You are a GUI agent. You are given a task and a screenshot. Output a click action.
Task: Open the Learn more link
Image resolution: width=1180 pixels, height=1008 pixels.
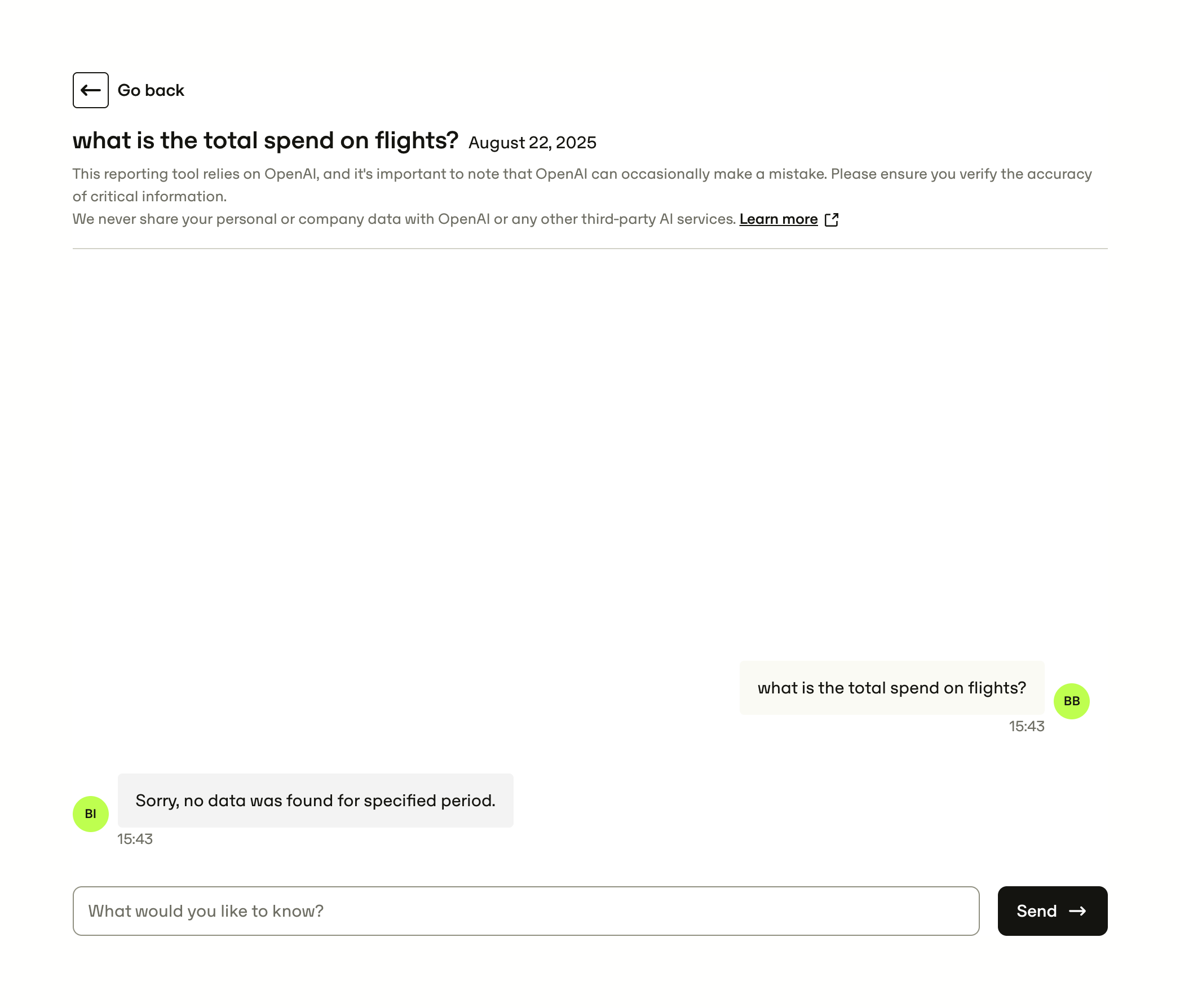click(779, 219)
